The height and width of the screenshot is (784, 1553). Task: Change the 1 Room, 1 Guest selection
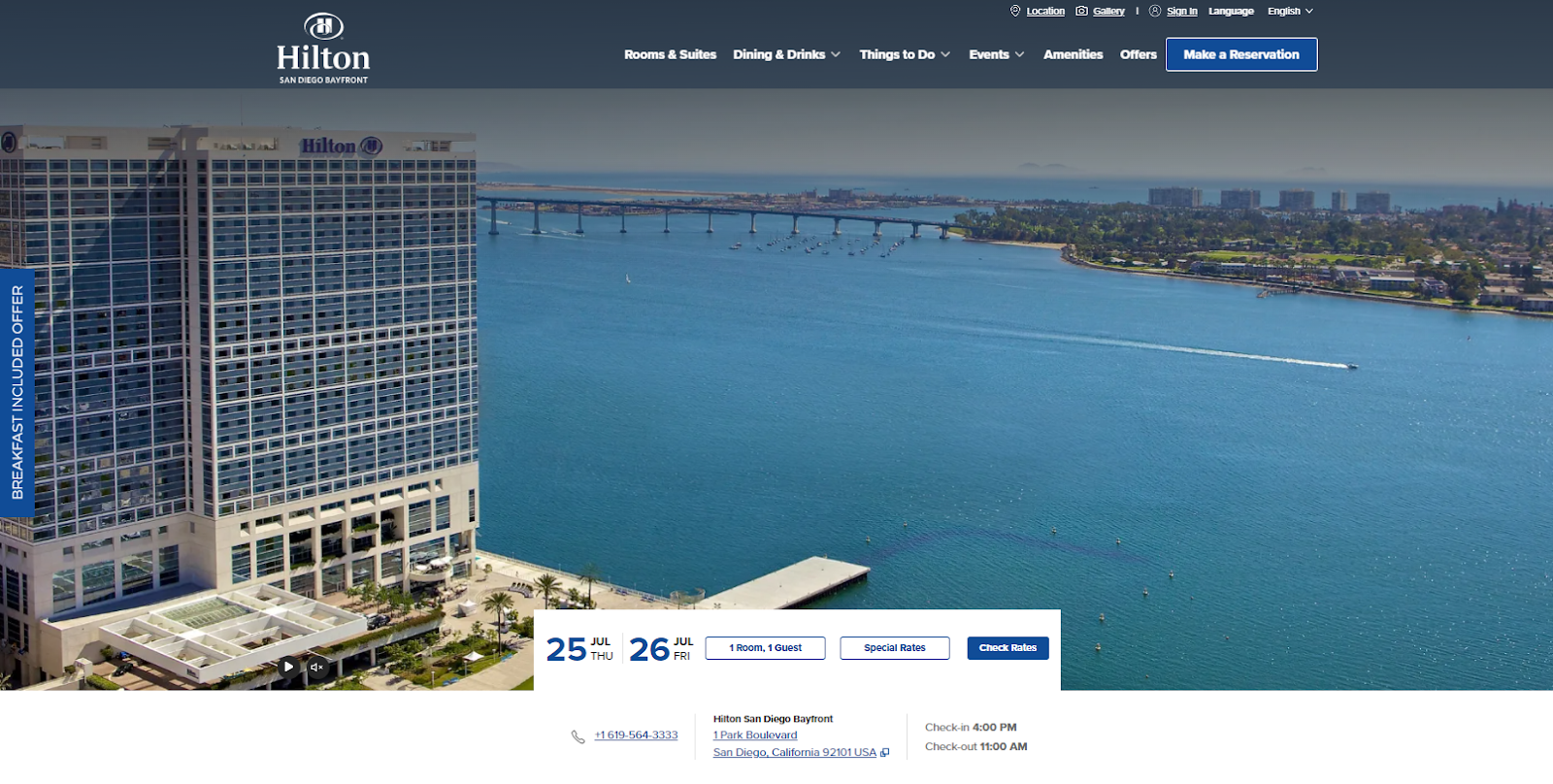[765, 648]
